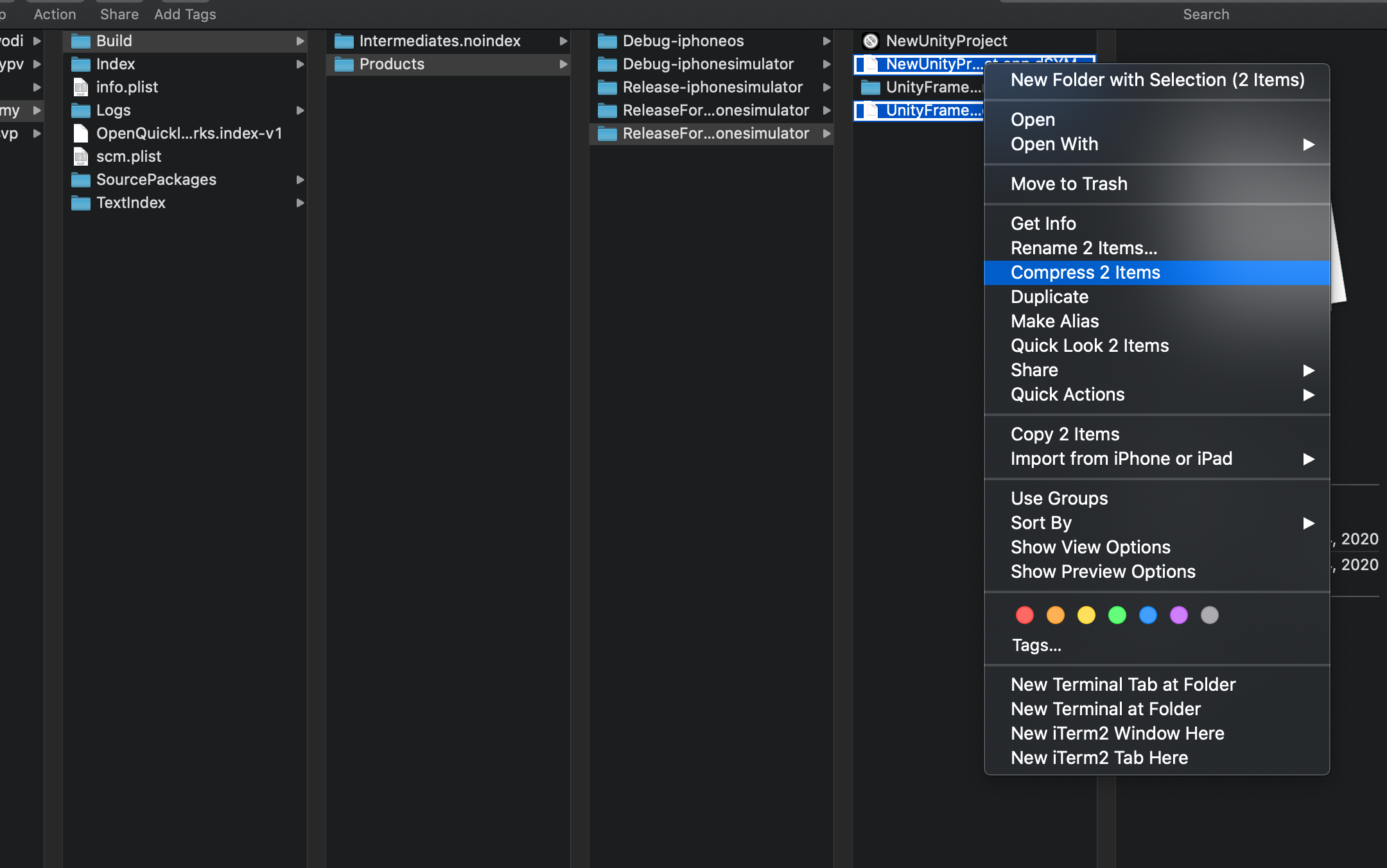Click the NewUnityProject app icon
This screenshot has width=1387, height=868.
pos(871,41)
